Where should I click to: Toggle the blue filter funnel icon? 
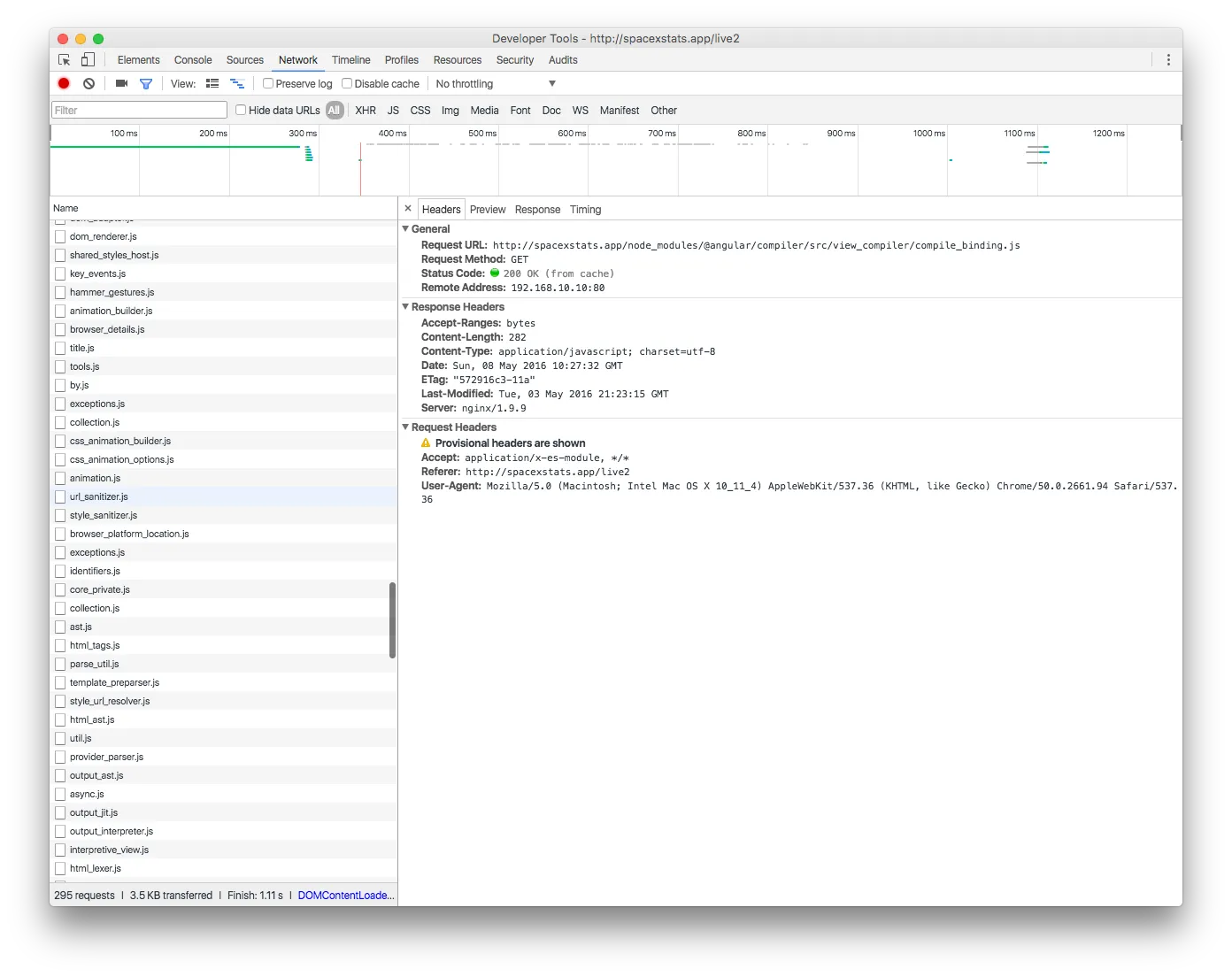tap(146, 84)
